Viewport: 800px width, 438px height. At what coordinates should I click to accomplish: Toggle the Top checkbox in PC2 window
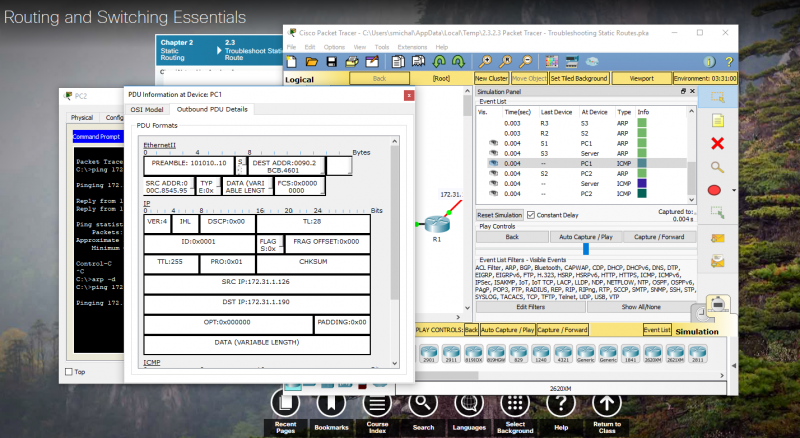point(69,372)
